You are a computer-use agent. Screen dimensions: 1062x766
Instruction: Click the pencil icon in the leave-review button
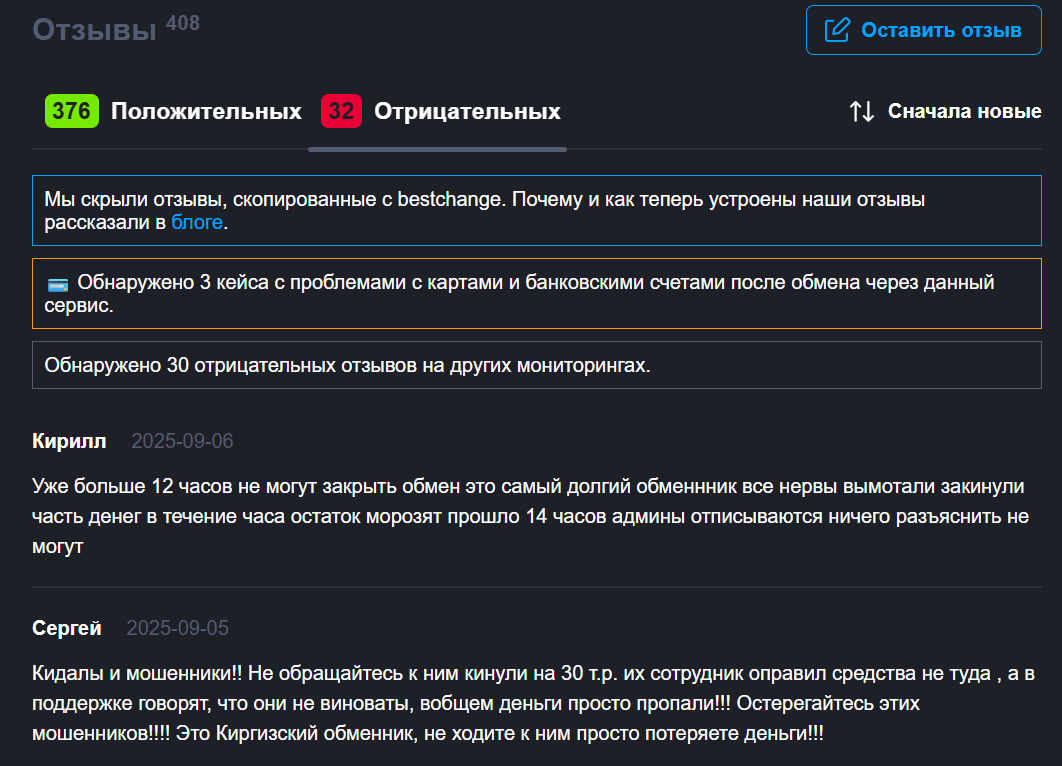tap(837, 30)
